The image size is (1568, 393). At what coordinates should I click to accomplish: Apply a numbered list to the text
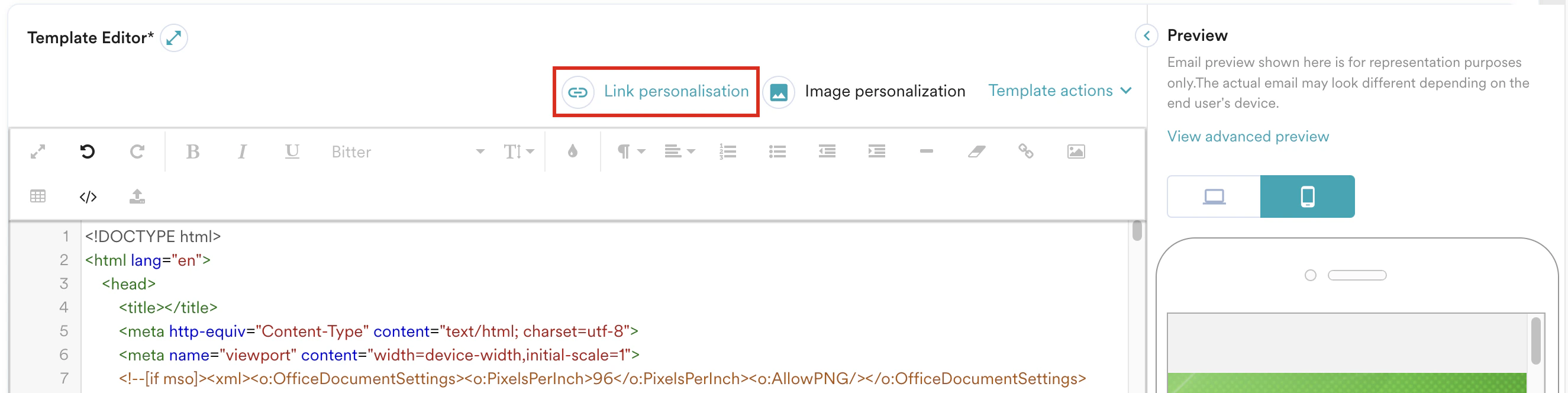tap(728, 152)
